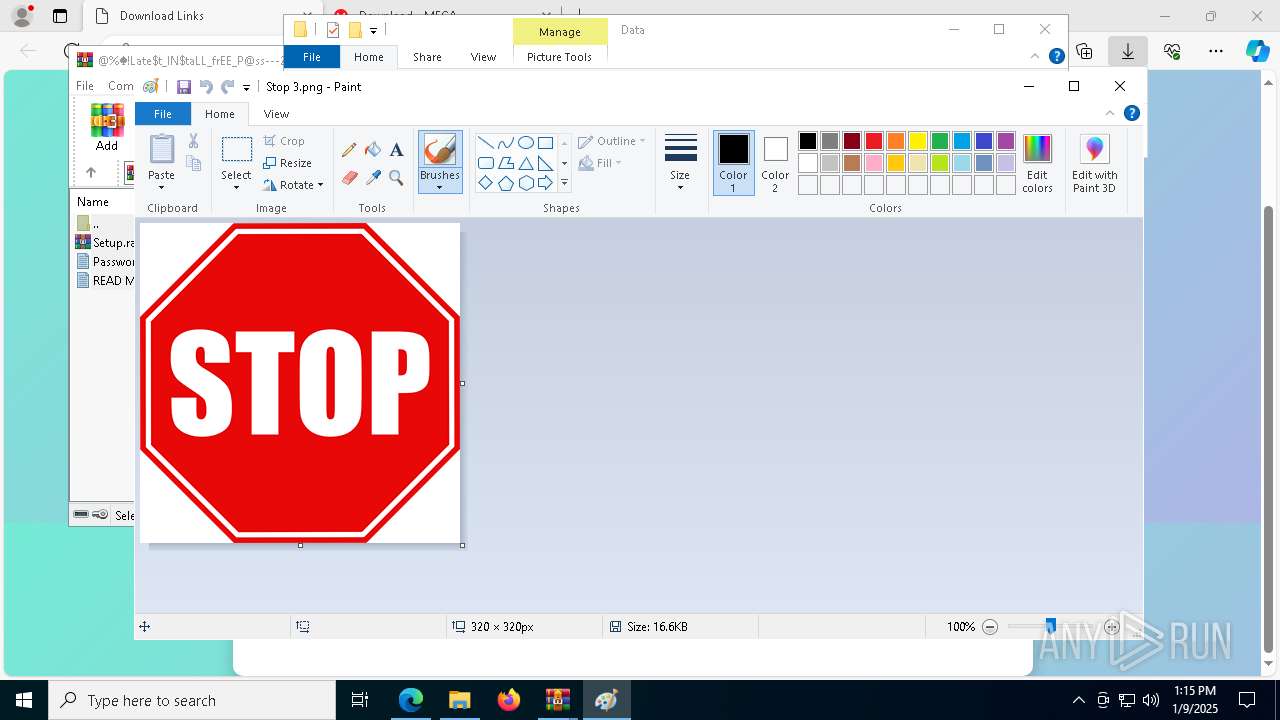Select the Pencil tool in Paint
1280x720 pixels.
tap(349, 150)
